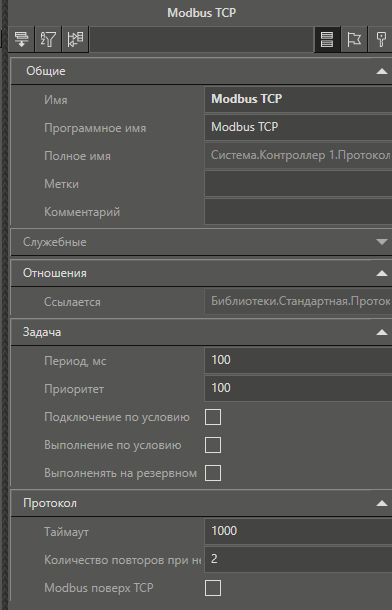Edit the Приоритет value
This screenshot has width=392, height=610.
pyautogui.click(x=298, y=388)
